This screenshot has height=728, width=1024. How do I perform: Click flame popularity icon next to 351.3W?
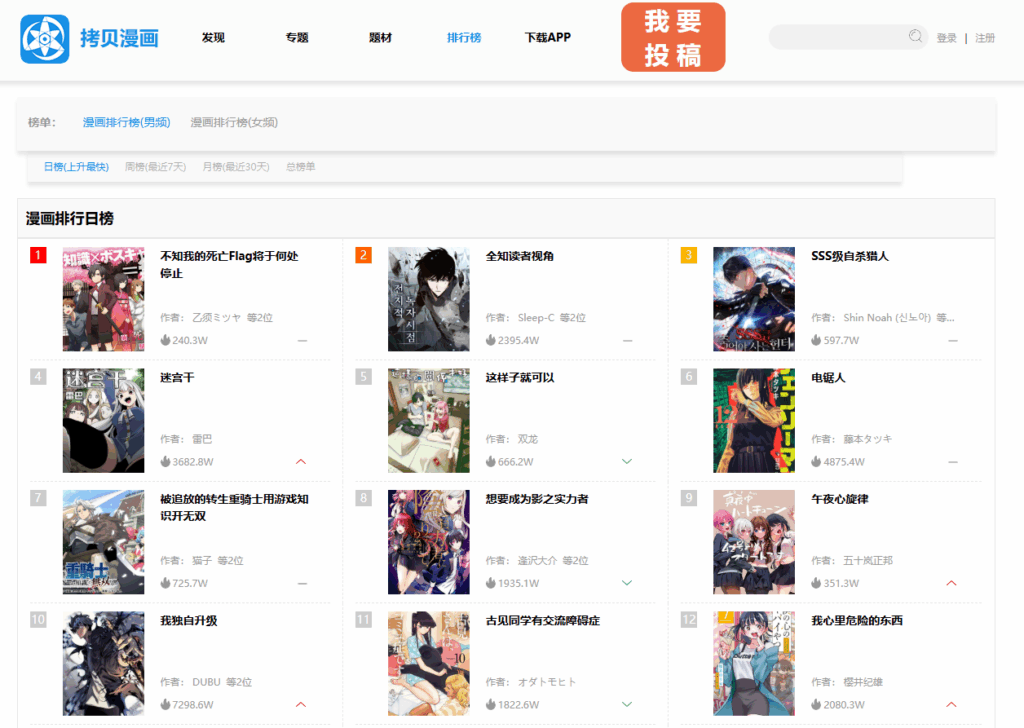point(816,583)
